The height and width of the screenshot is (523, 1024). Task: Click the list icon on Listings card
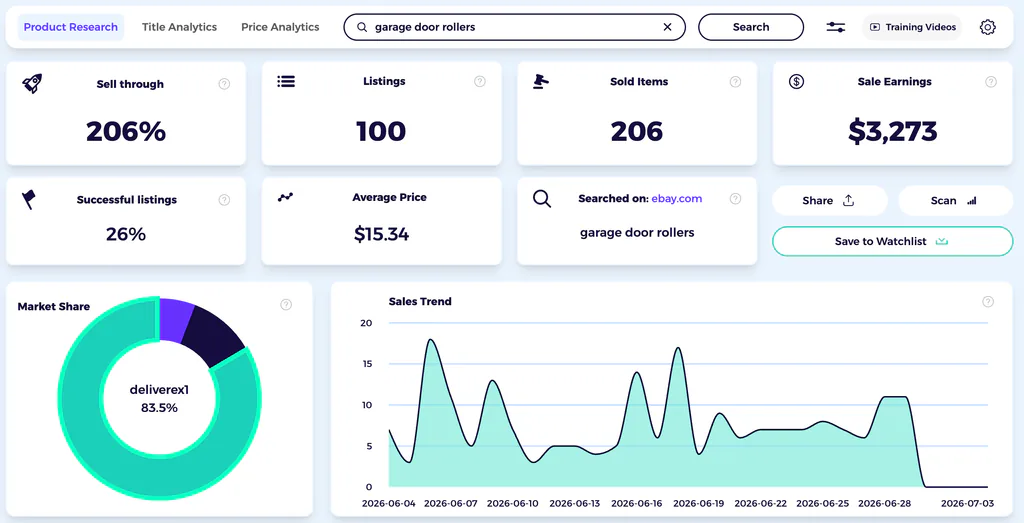tap(286, 81)
